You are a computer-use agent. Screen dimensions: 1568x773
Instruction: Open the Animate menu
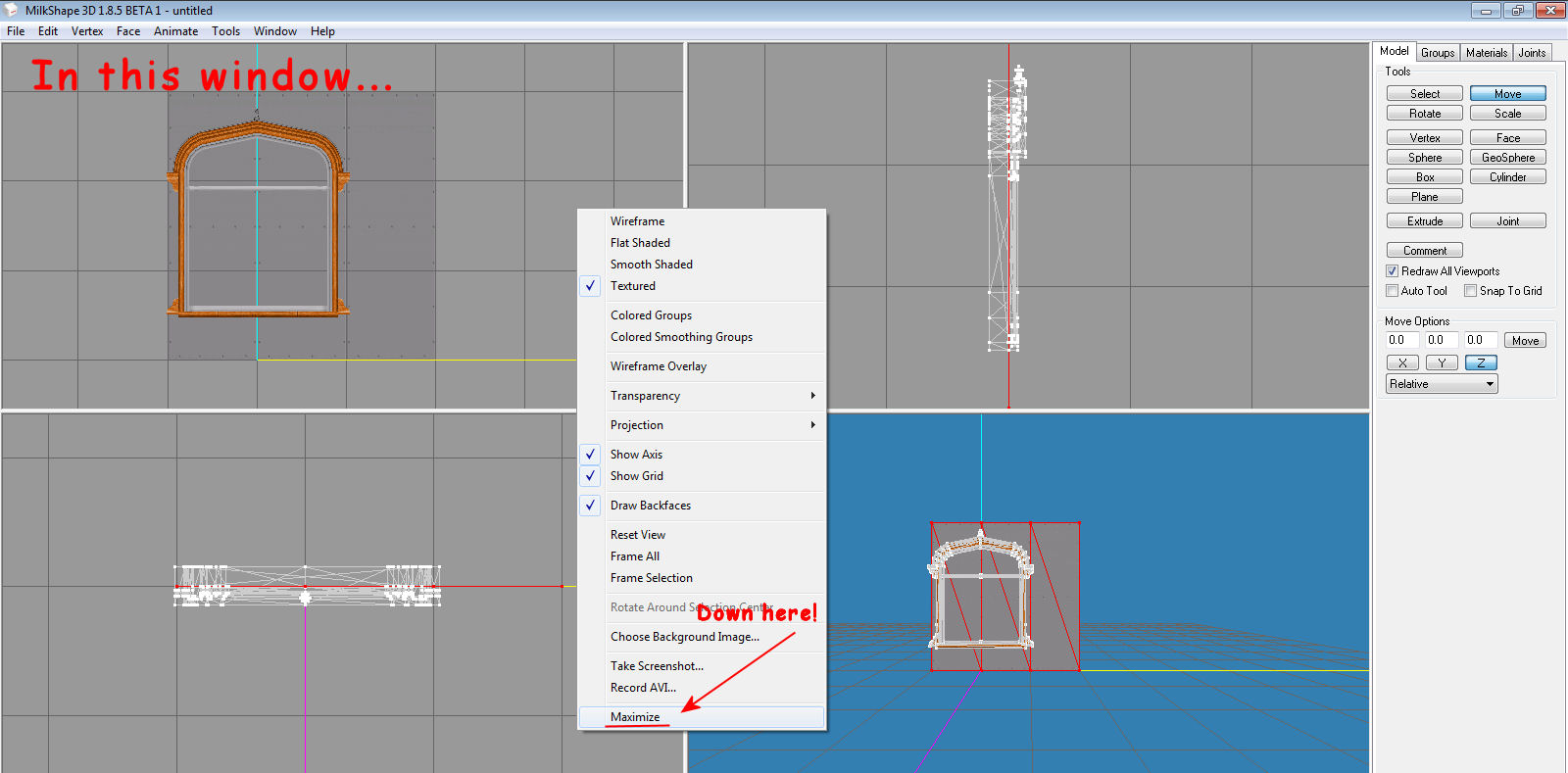point(175,31)
